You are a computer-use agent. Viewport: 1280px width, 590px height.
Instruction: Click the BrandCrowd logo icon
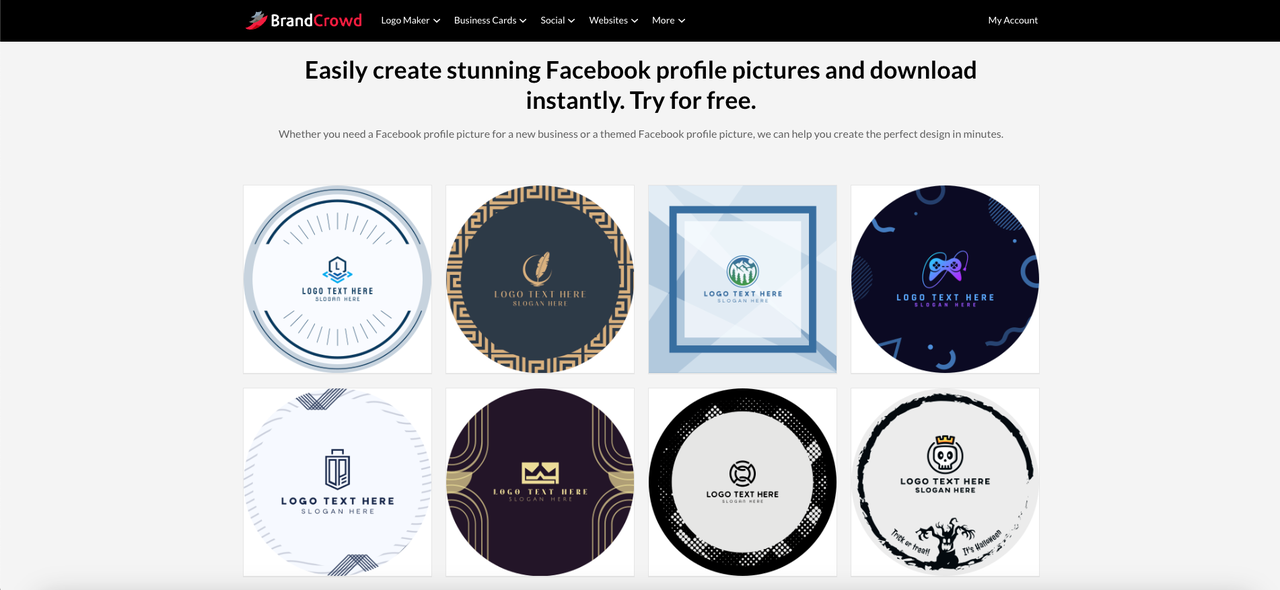256,20
